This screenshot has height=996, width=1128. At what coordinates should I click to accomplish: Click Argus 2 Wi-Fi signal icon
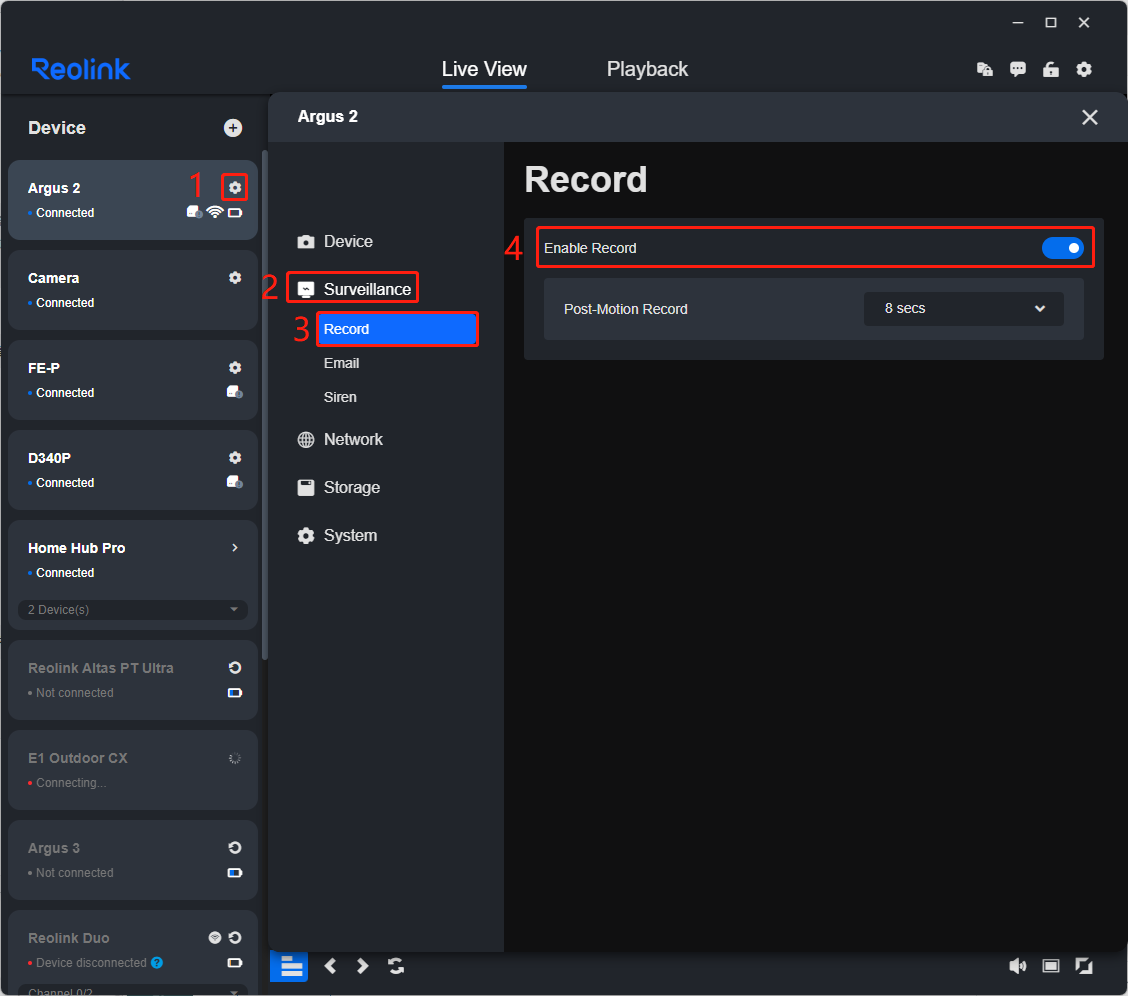point(214,212)
